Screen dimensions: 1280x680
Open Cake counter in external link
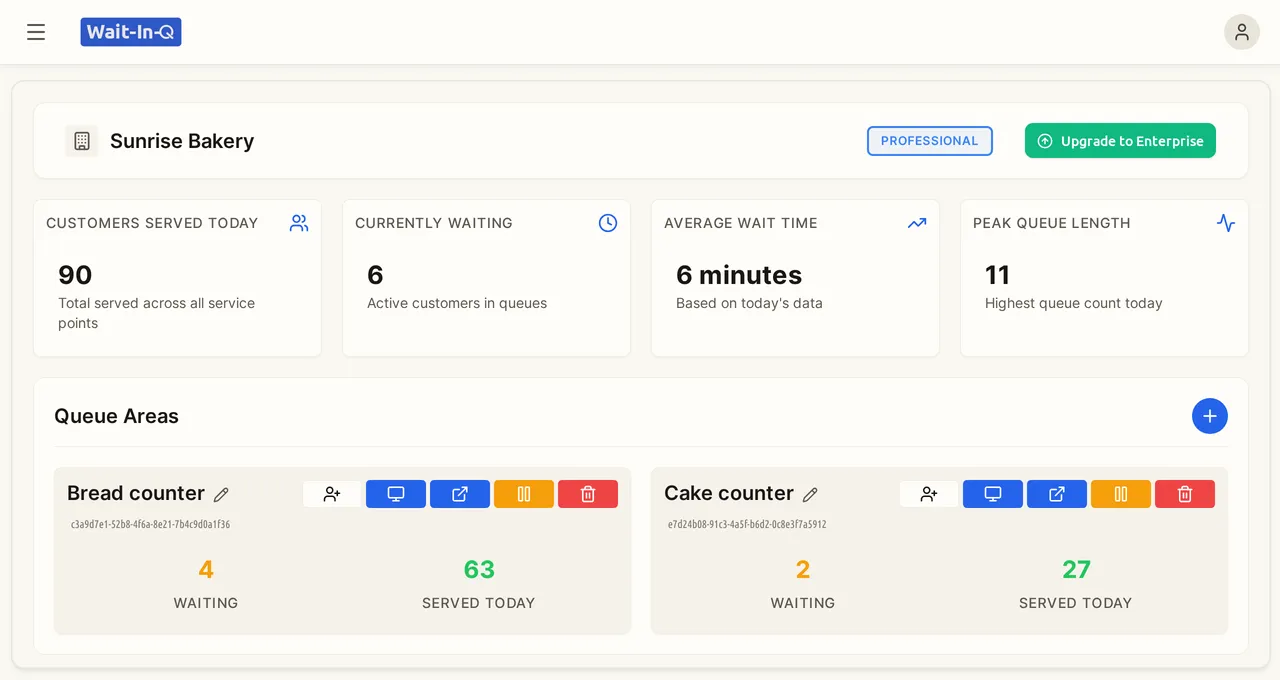(x=1057, y=494)
